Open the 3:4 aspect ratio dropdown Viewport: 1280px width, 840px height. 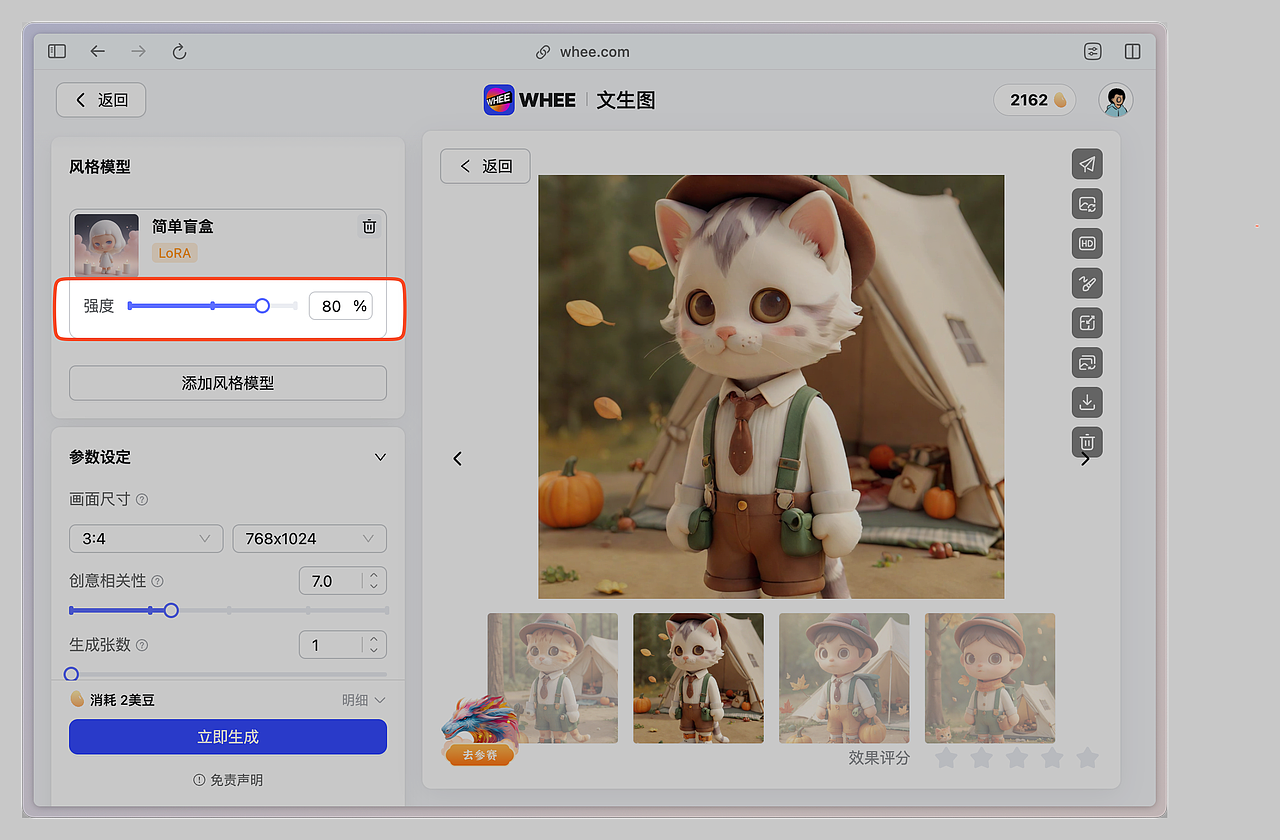pyautogui.click(x=146, y=539)
